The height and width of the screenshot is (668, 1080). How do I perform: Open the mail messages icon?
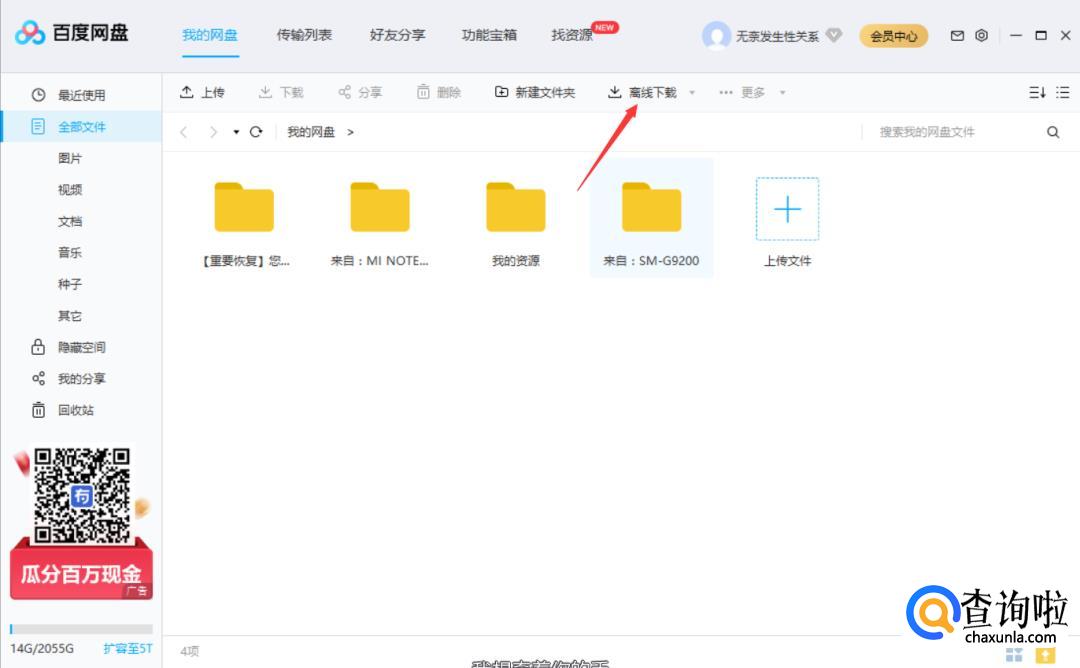tap(957, 35)
